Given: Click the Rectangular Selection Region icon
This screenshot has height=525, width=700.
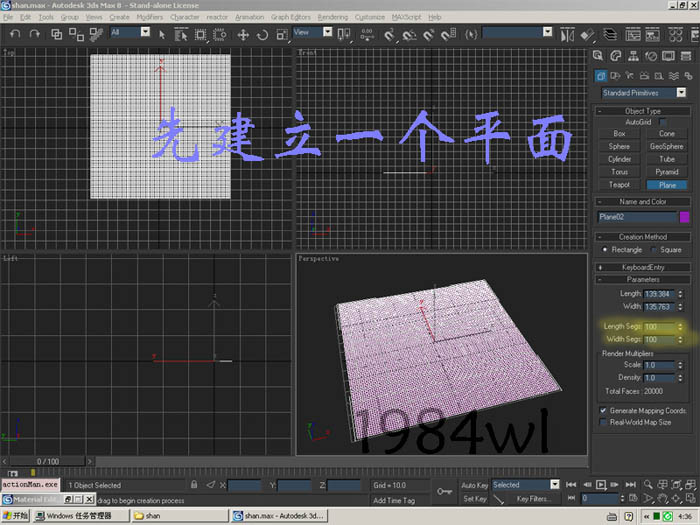Looking at the screenshot, I should point(200,34).
